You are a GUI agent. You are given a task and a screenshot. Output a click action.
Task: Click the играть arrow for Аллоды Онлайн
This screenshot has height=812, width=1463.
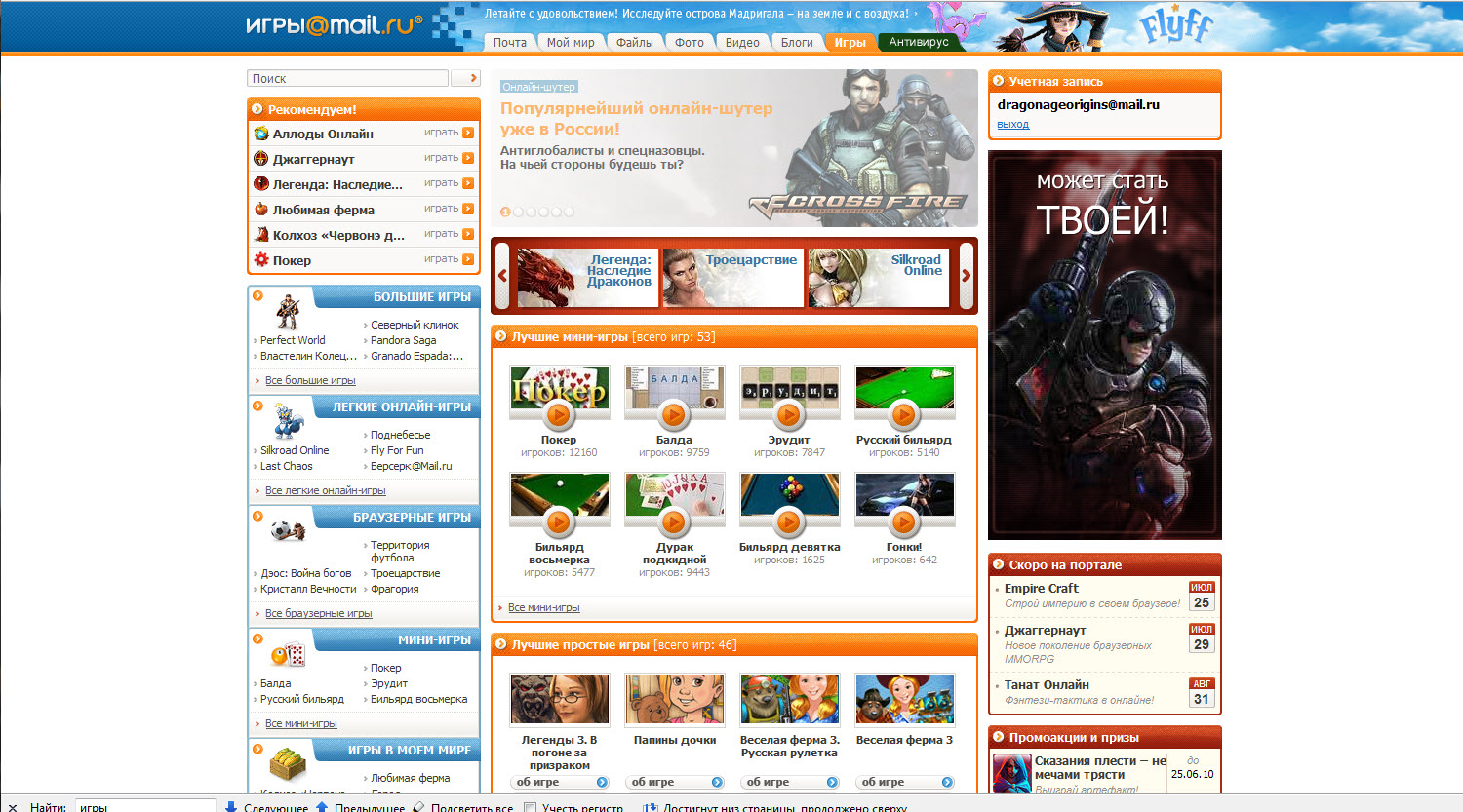point(468,133)
